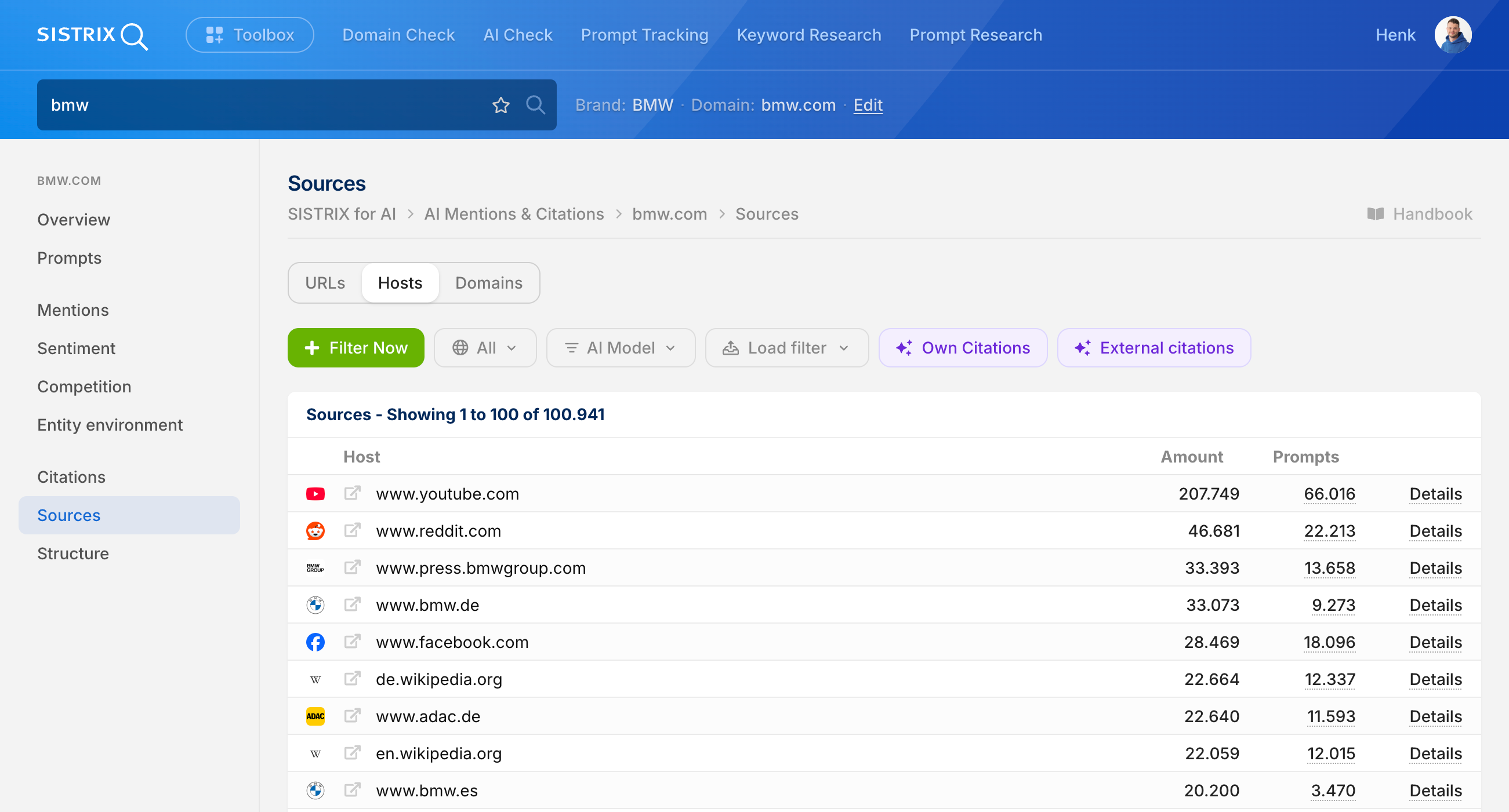The image size is (1509, 812).
Task: Expand the All country dropdown
Action: (485, 348)
